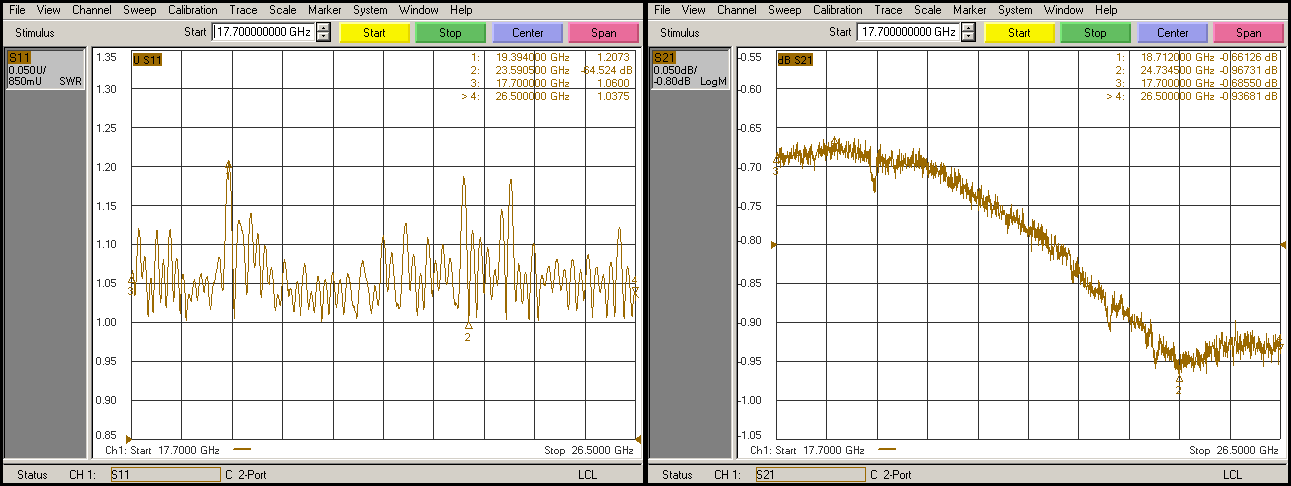Screen dimensions: 1291x486
Task: Click active marker 4 readout in the S11 plot
Action: coord(546,97)
